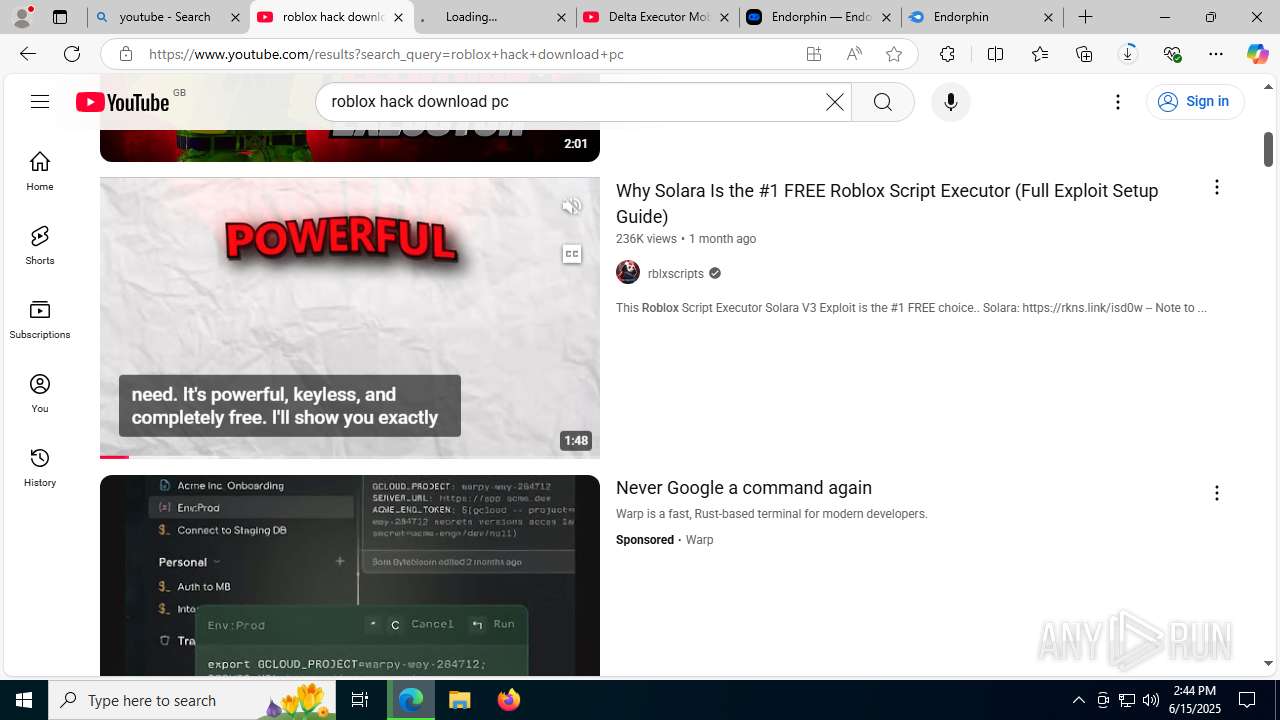Click the YouTube logo

123,102
